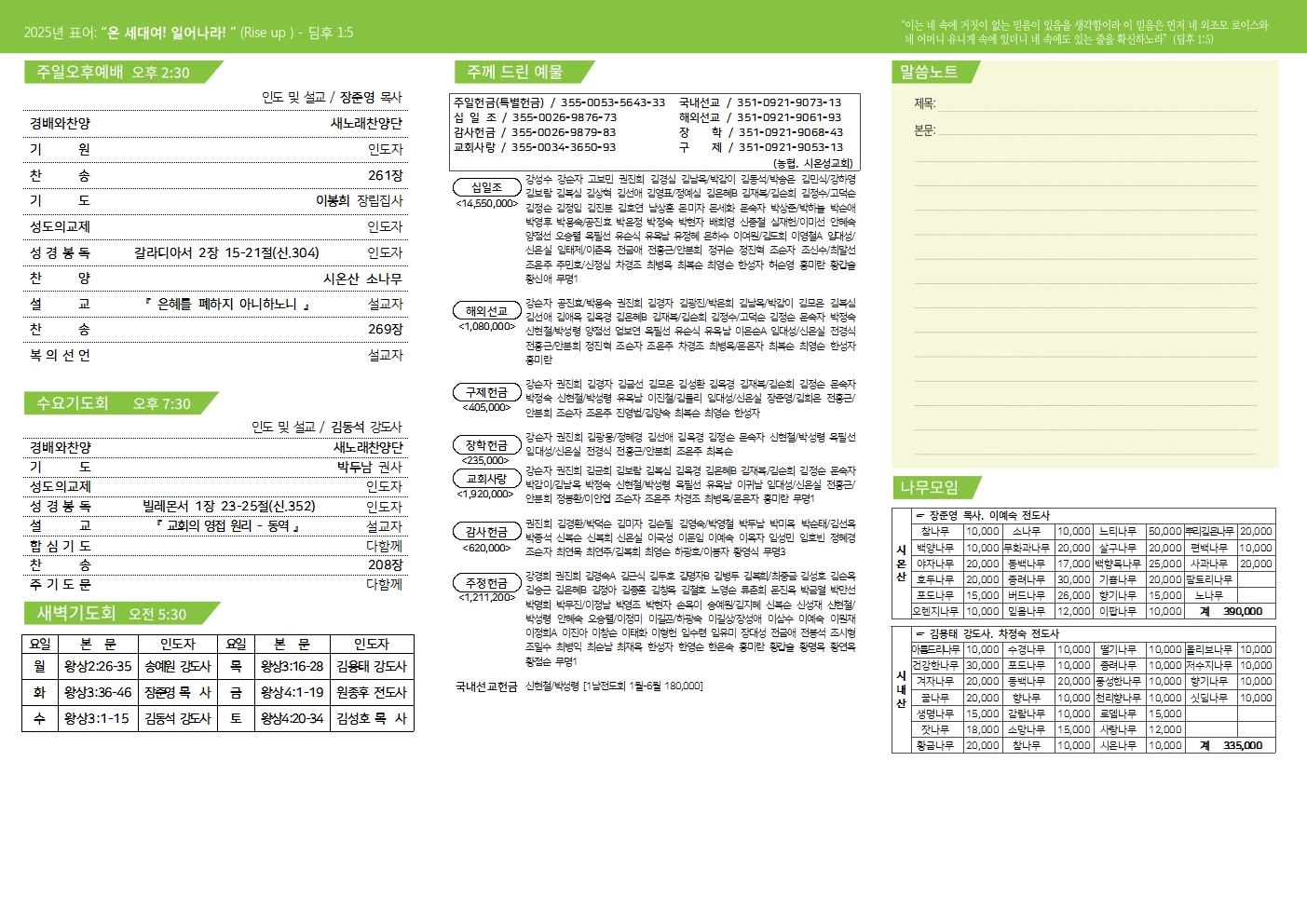1307x924 pixels.
Task: Select Wednesday's passage '왕상3:1-15'
Action: [x=98, y=718]
